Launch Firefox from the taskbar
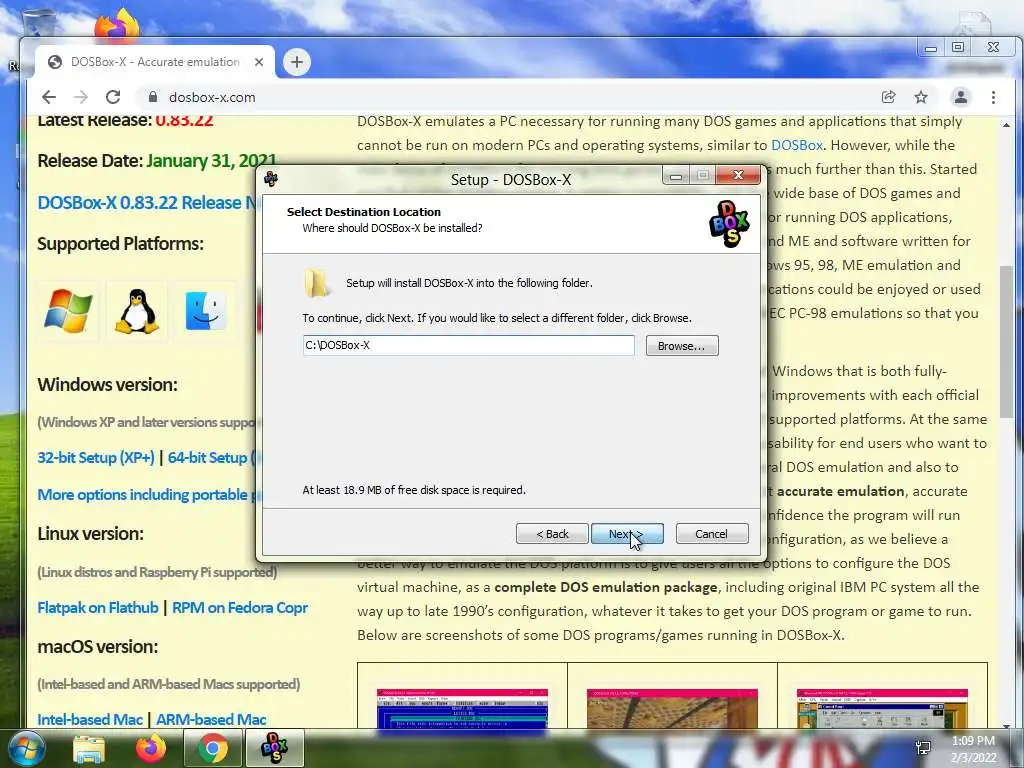 tap(151, 749)
